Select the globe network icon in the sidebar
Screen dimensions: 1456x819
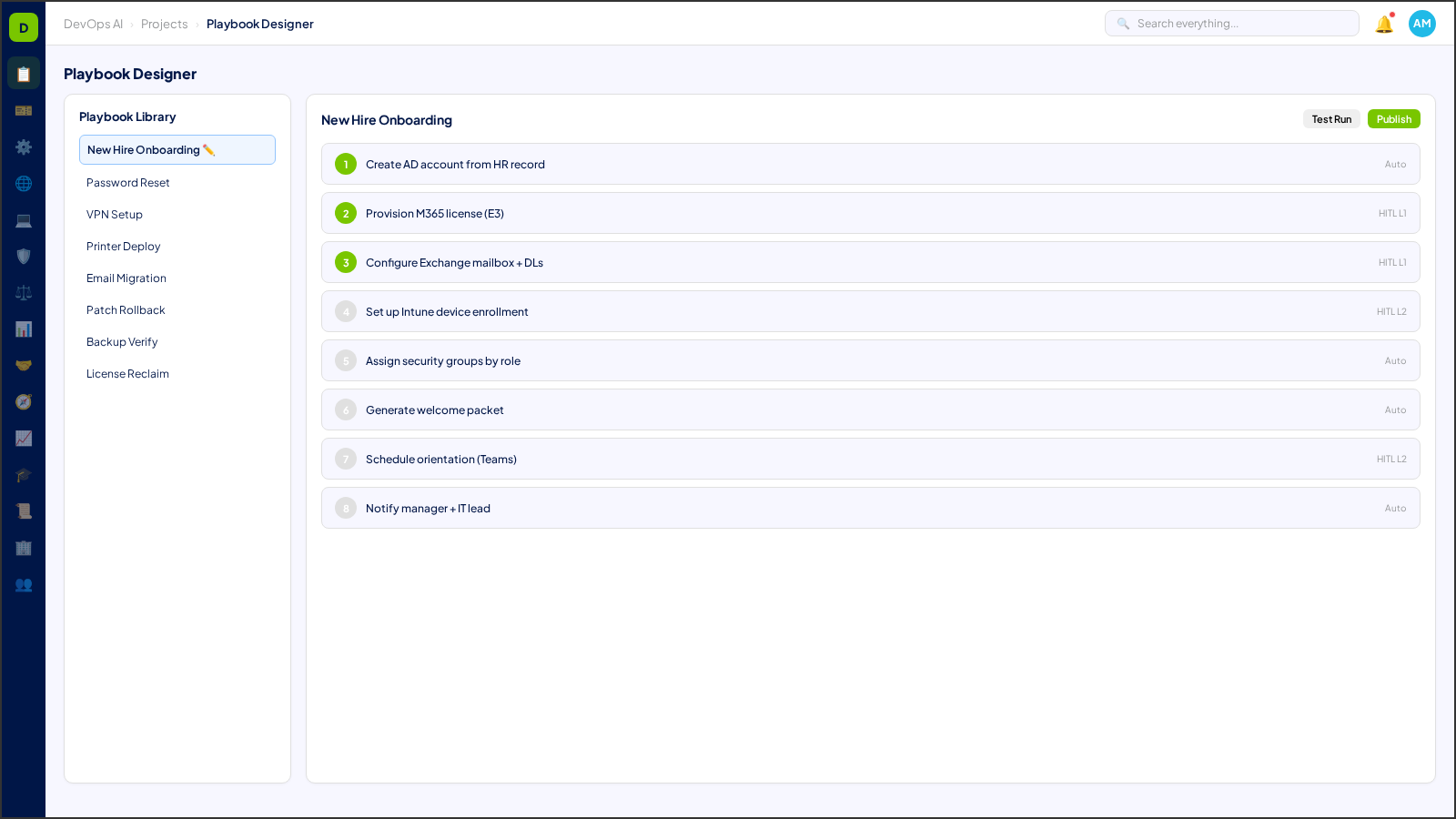click(x=24, y=183)
